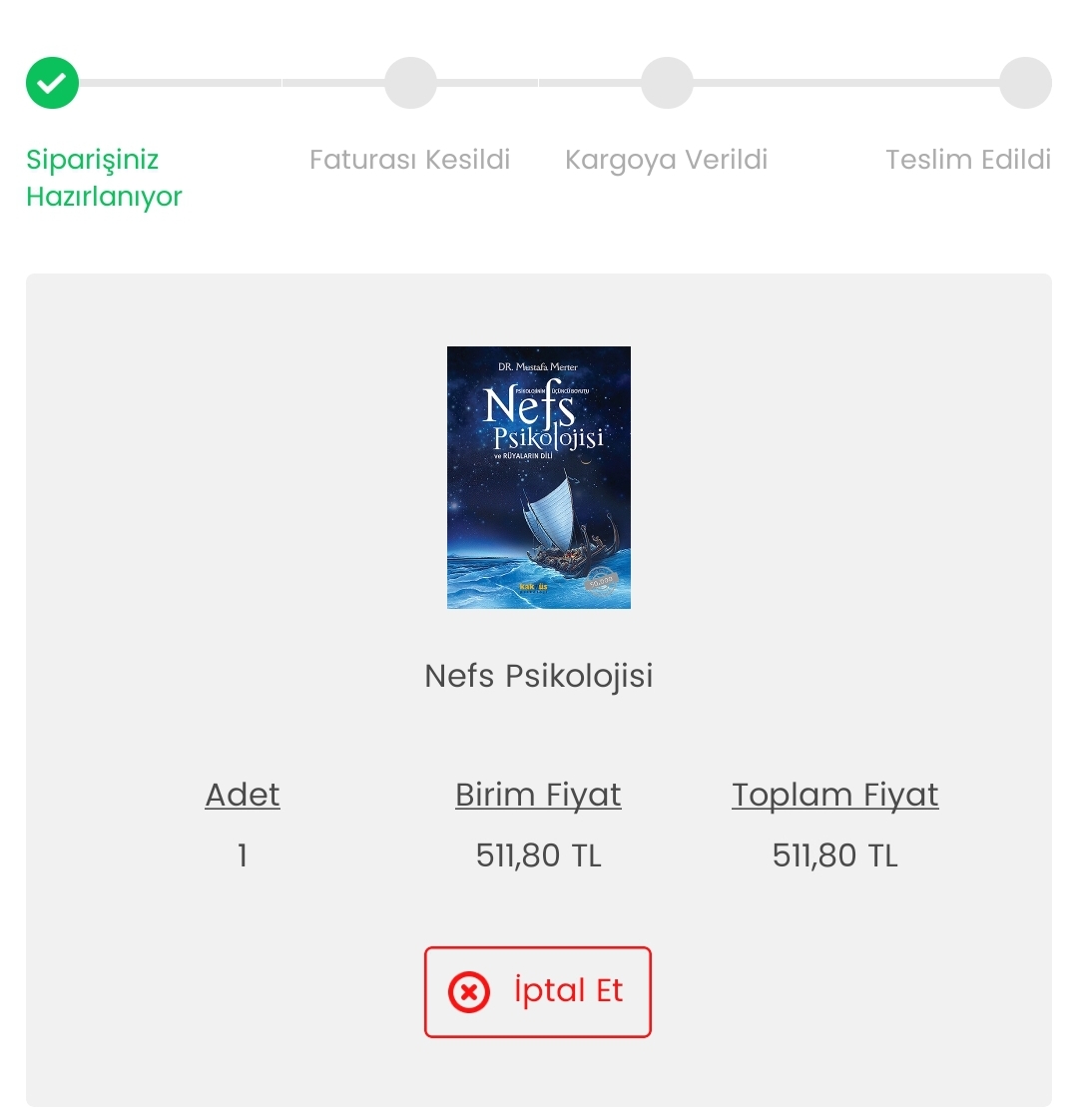1078x1120 pixels.
Task: Click progress bar between first and second steps
Action: pos(232,83)
